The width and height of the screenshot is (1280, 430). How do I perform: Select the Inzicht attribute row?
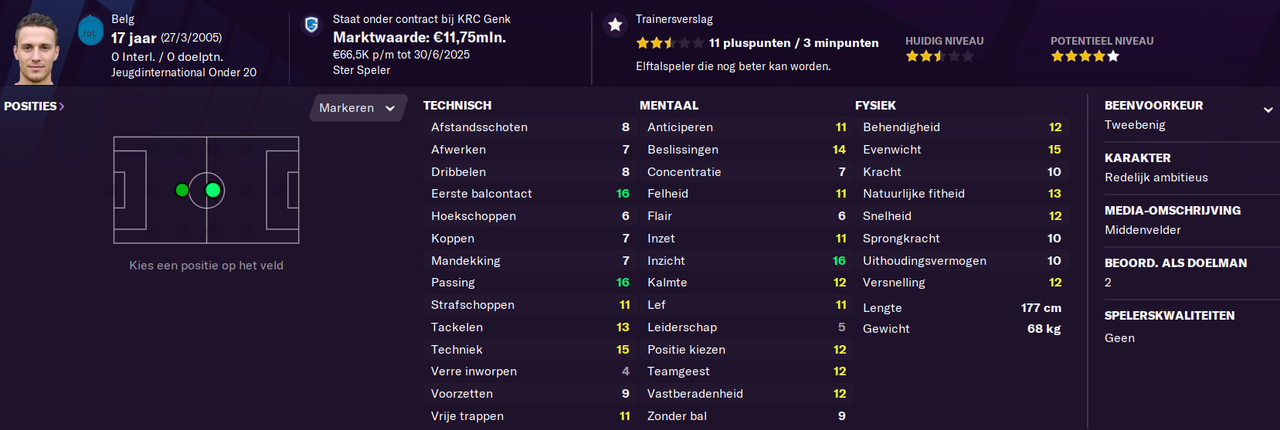745,261
